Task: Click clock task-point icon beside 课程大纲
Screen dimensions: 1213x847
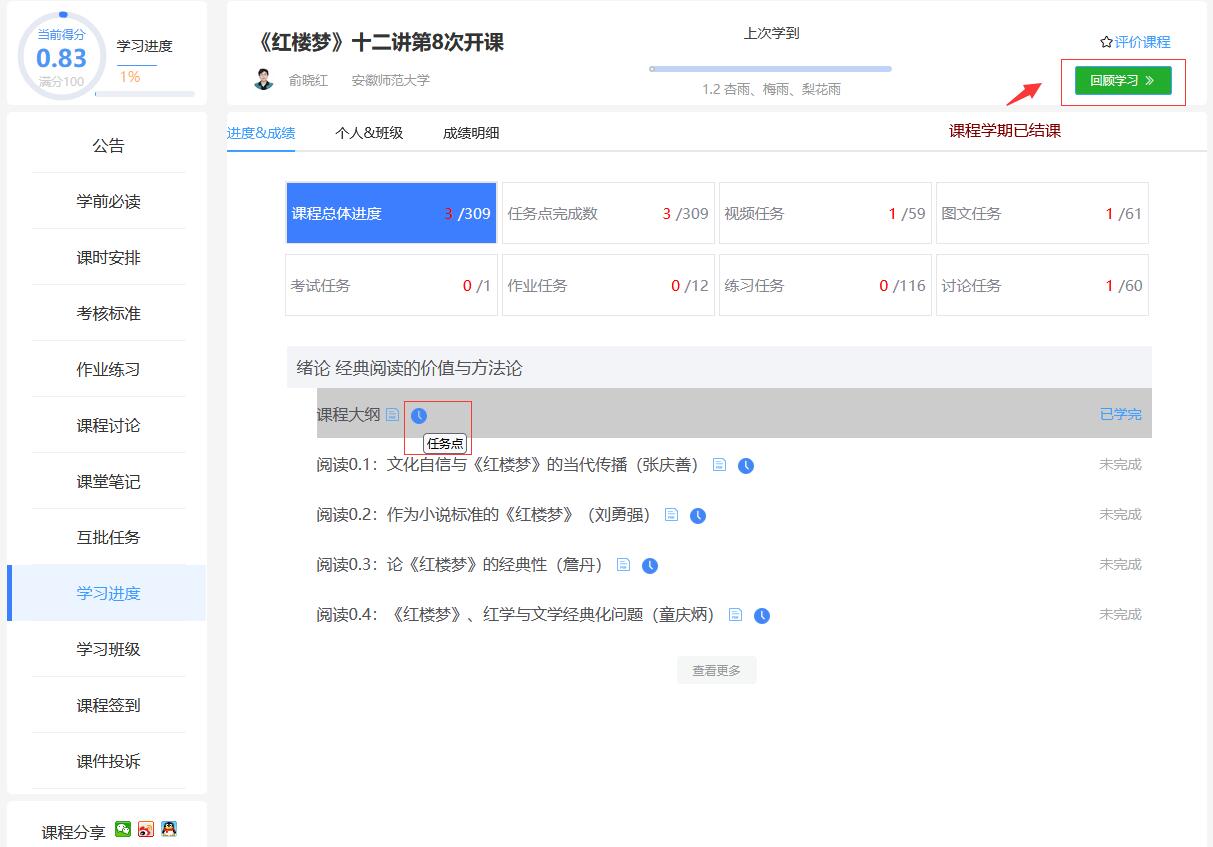Action: (x=419, y=415)
